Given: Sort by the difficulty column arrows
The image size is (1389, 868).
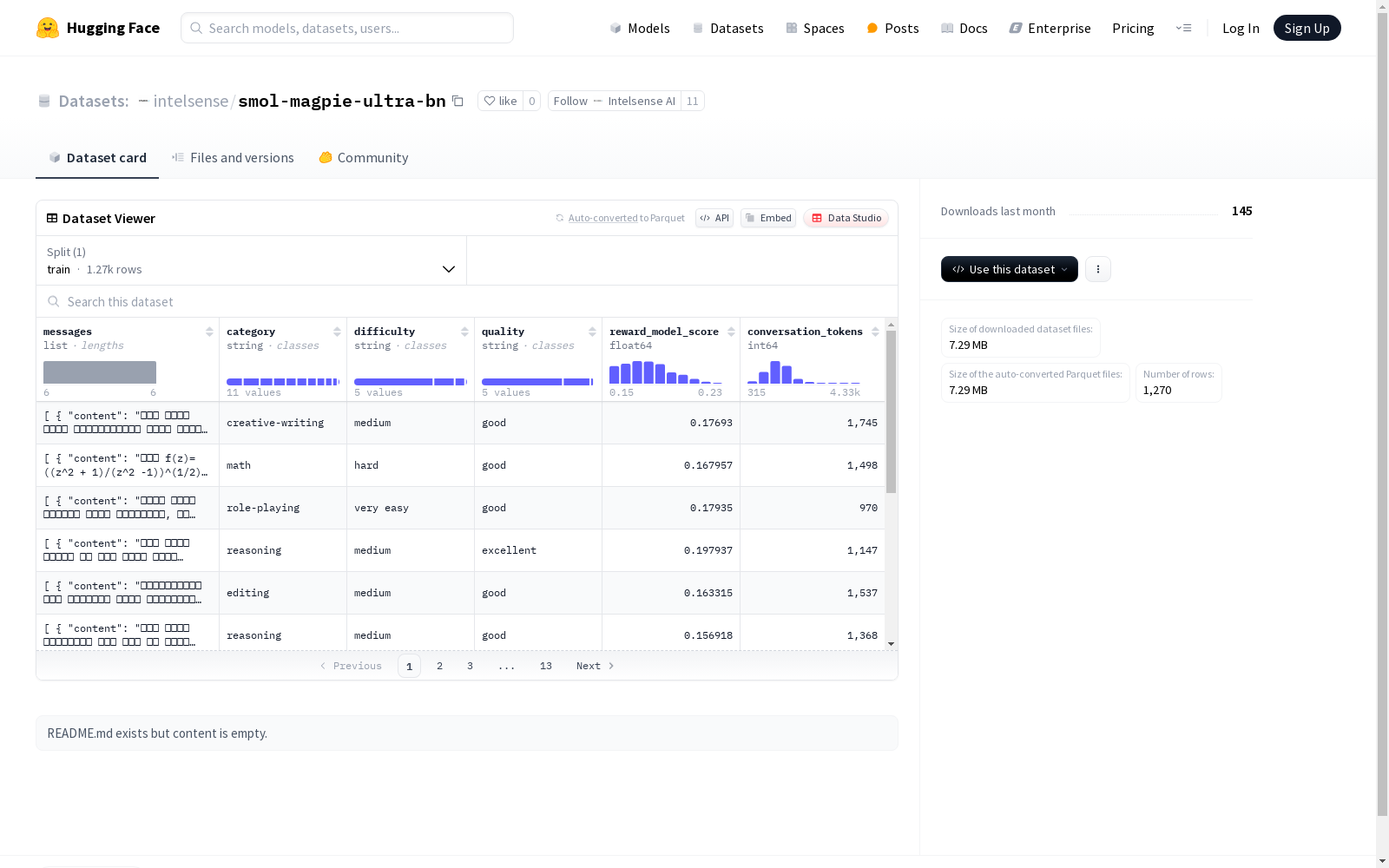Looking at the screenshot, I should (x=464, y=332).
